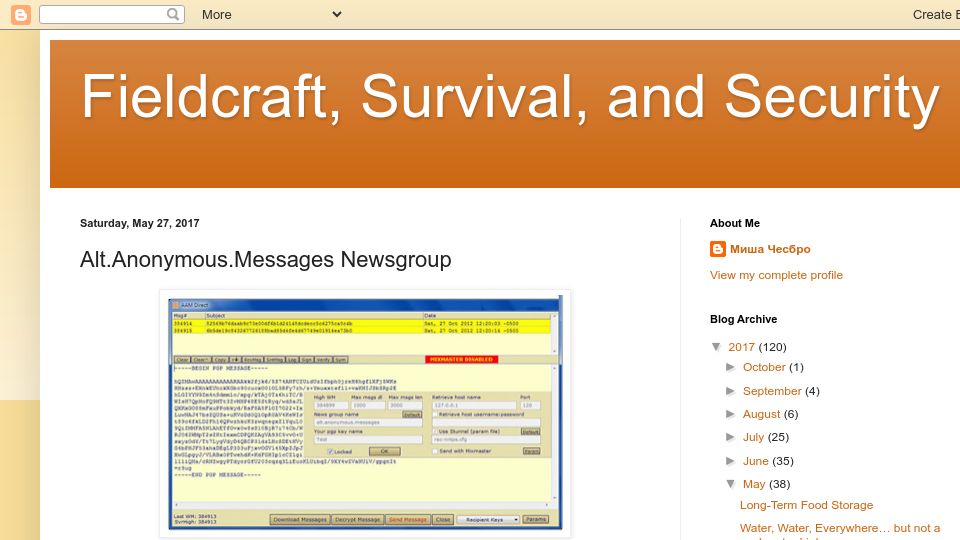Viewport: 960px width, 540px height.
Task: Collapse the May archive month
Action: (730, 484)
